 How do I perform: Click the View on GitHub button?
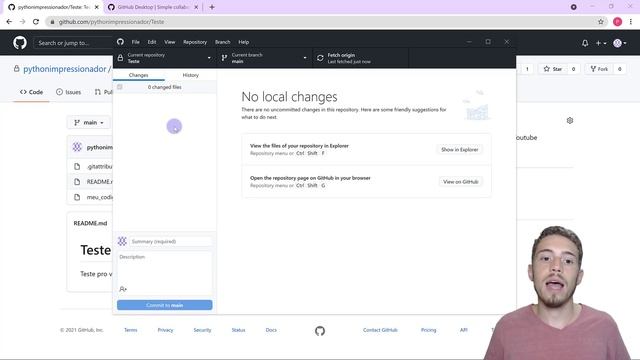[460, 182]
